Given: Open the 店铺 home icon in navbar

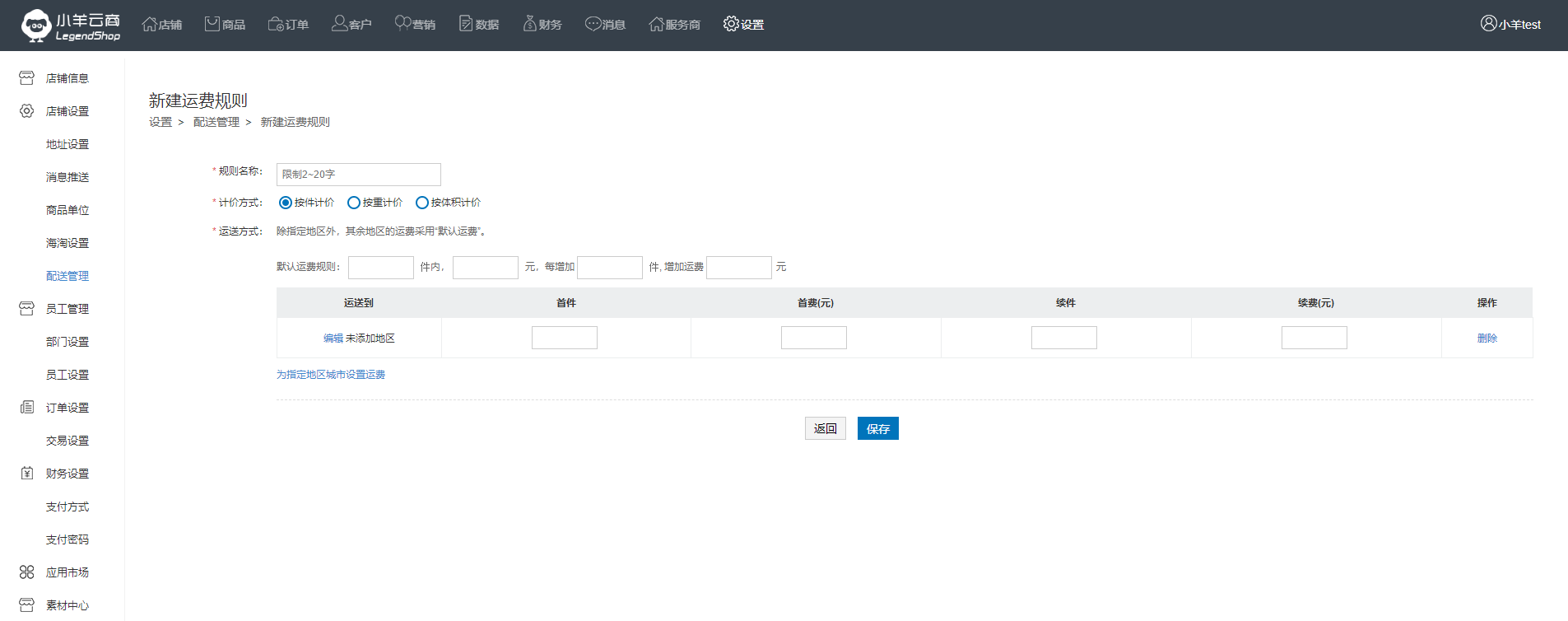Looking at the screenshot, I should tap(149, 24).
